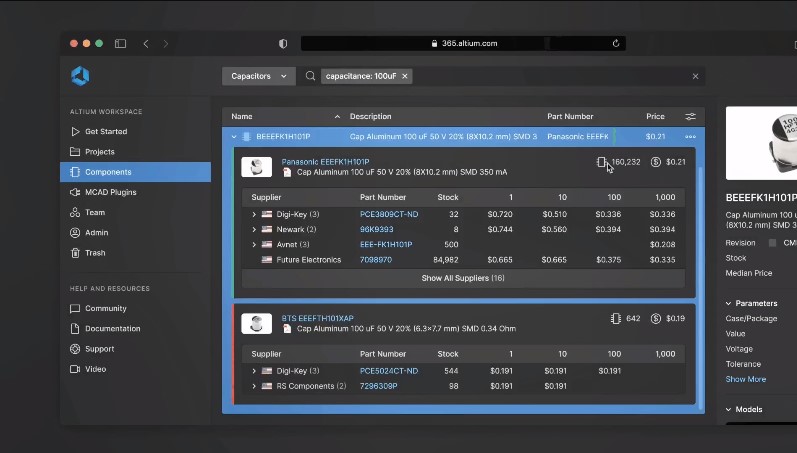The height and width of the screenshot is (453, 797).
Task: Click the Altium 365 logo icon
Action: (80, 76)
